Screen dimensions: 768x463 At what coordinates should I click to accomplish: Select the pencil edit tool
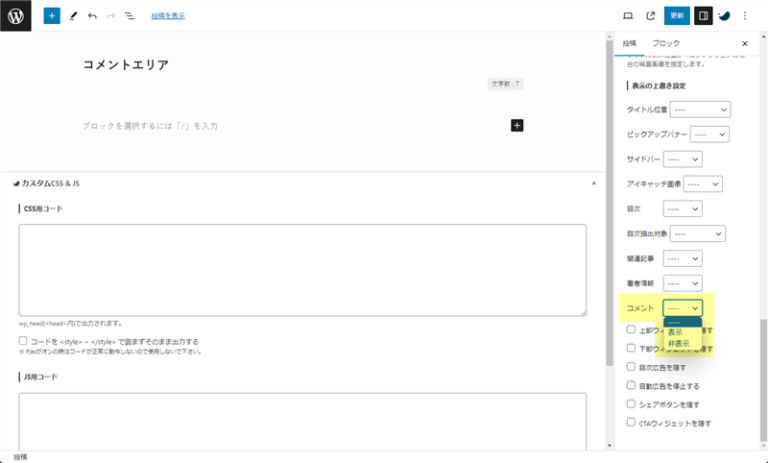pos(73,16)
